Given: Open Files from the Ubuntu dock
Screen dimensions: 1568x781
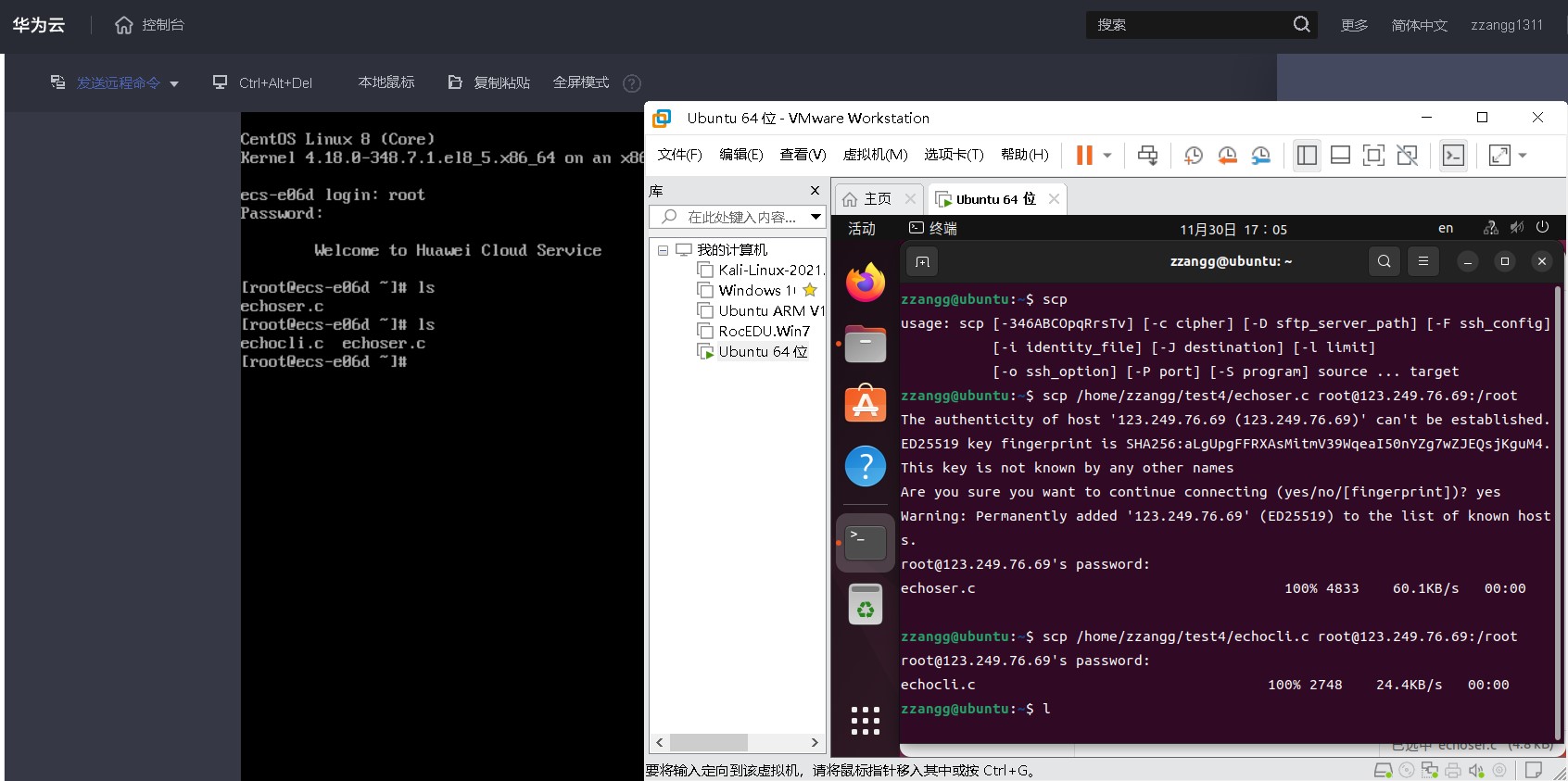Looking at the screenshot, I should tap(866, 344).
